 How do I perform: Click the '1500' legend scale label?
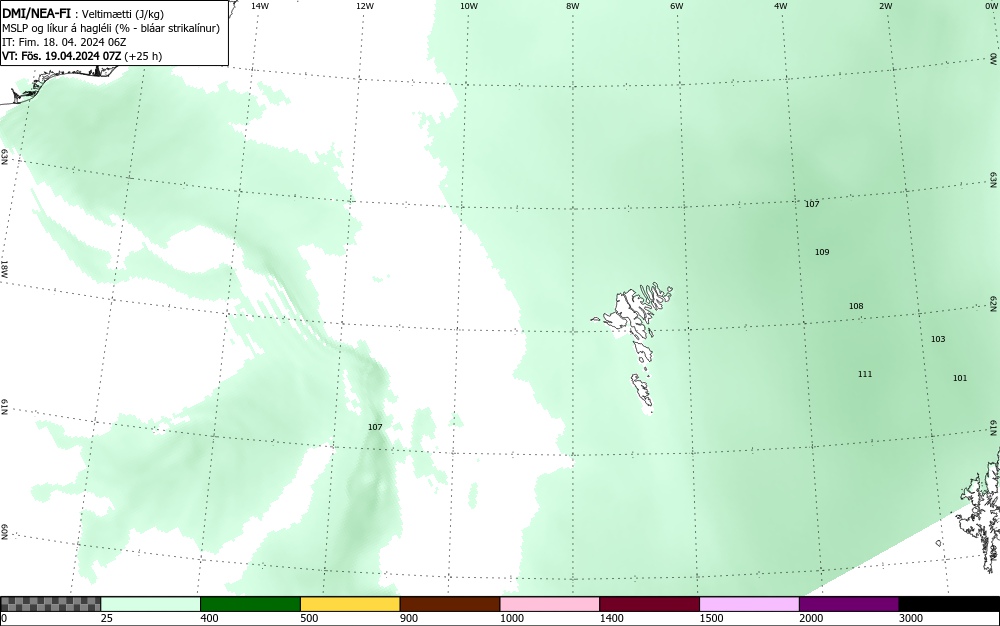point(712,618)
